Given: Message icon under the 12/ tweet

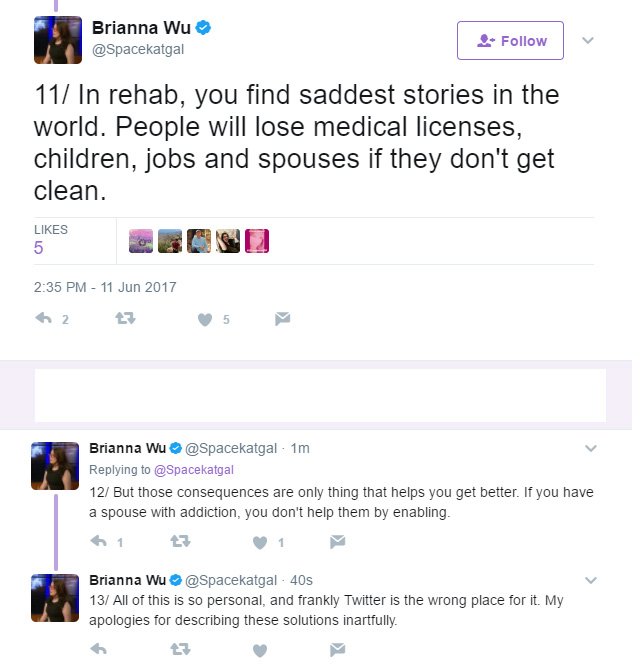Looking at the screenshot, I should tap(337, 542).
